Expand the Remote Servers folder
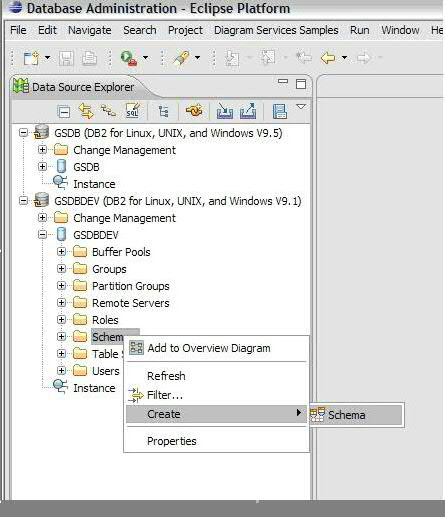 click(61, 303)
